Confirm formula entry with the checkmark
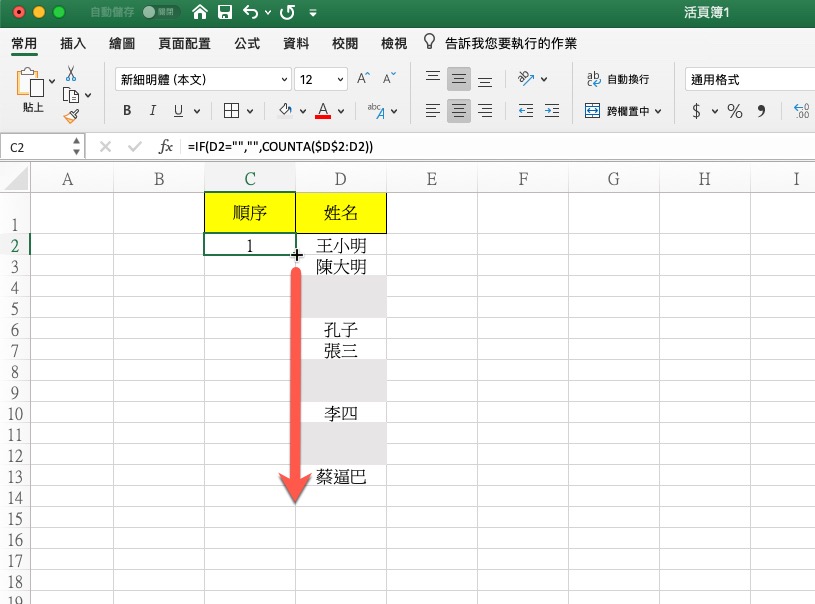Viewport: 815px width, 604px height. tap(135, 147)
